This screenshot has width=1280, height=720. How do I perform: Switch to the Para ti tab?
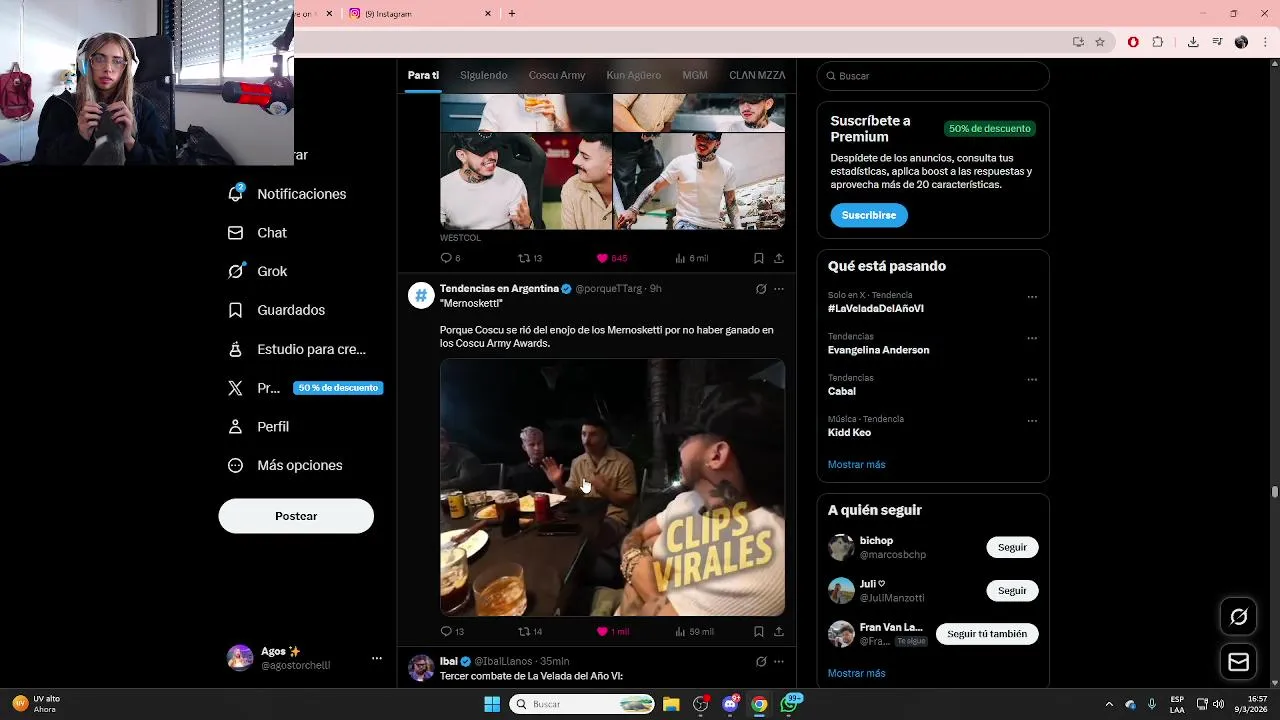pyautogui.click(x=423, y=75)
